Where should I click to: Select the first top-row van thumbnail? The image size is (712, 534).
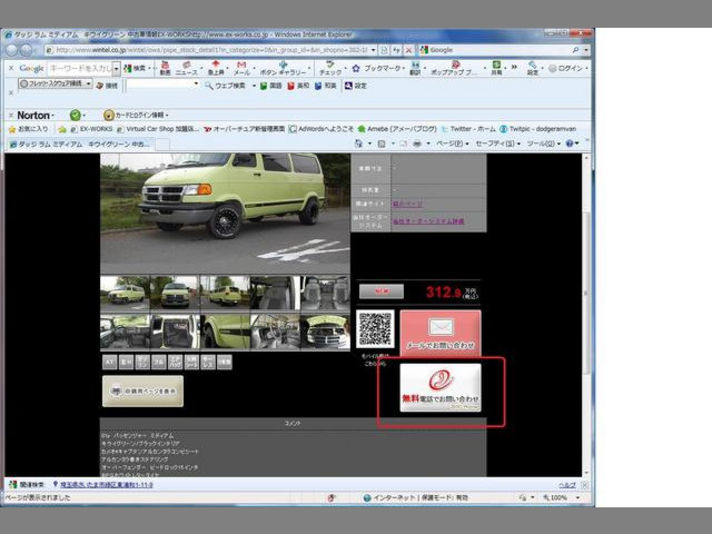click(124, 293)
